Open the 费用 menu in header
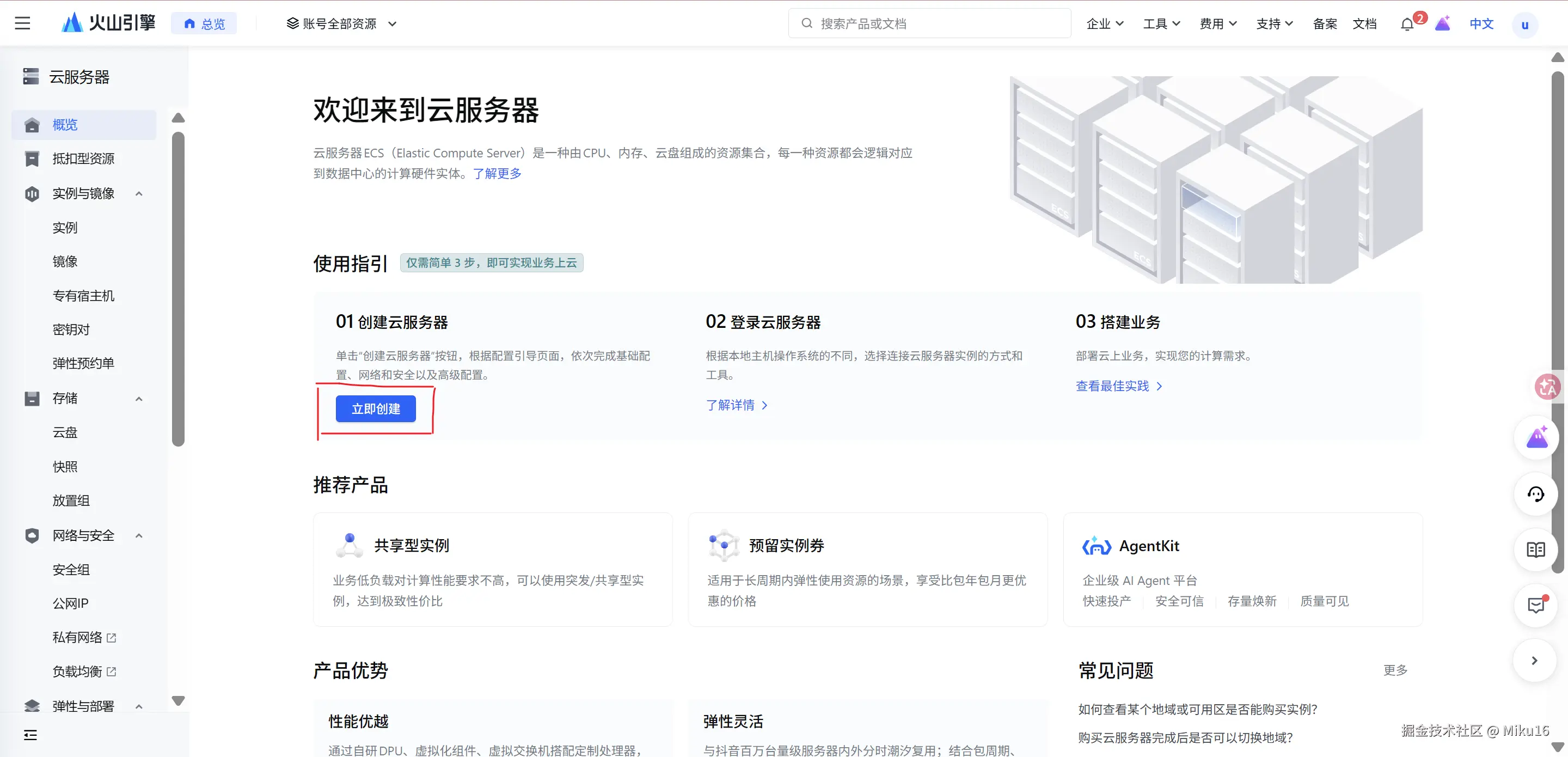This screenshot has height=757, width=1568. 1217,24
